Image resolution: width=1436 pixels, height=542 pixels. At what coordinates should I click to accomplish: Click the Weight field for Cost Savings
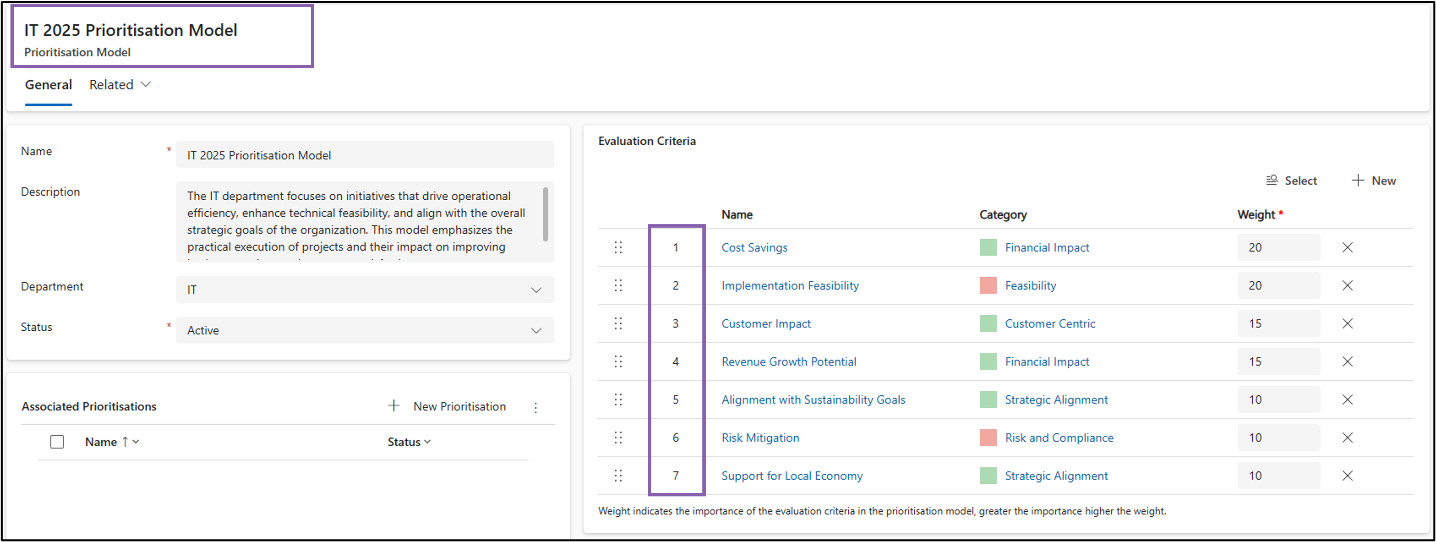[x=1277, y=248]
